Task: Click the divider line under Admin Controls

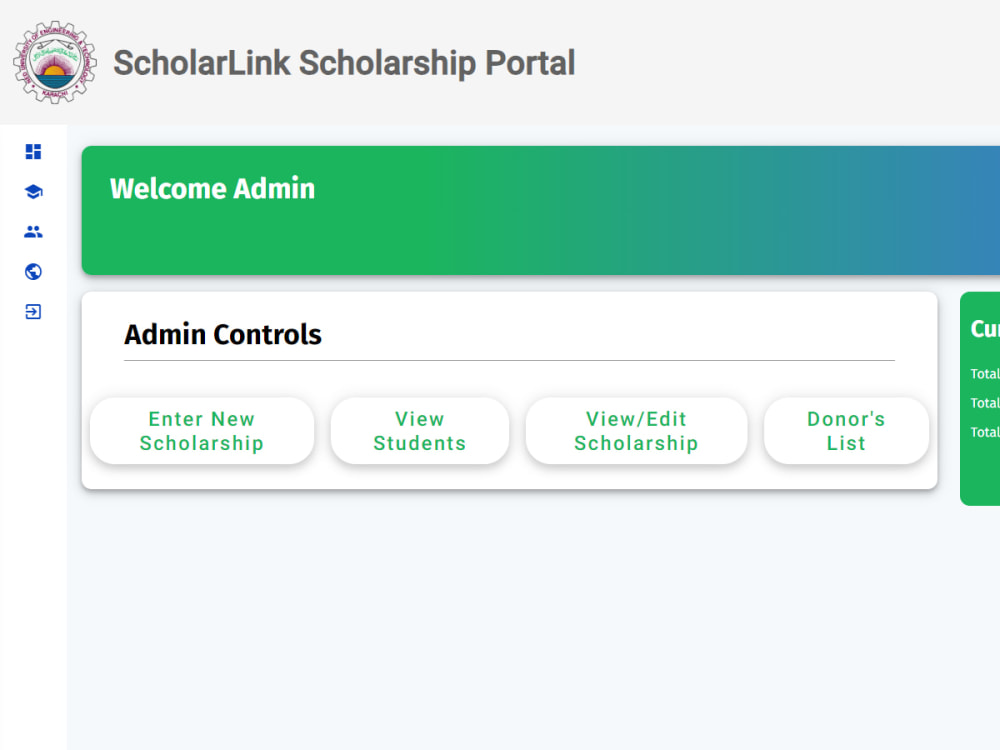Action: click(509, 360)
